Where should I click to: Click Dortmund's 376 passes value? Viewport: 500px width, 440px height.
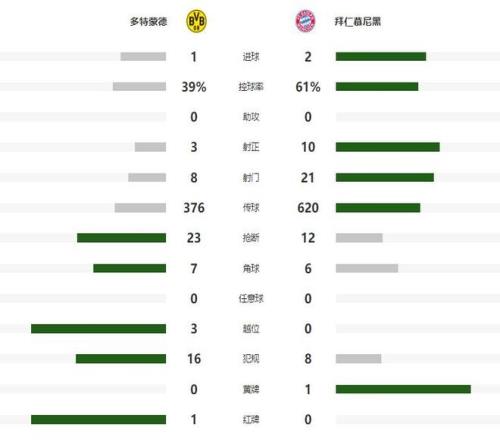(x=194, y=208)
